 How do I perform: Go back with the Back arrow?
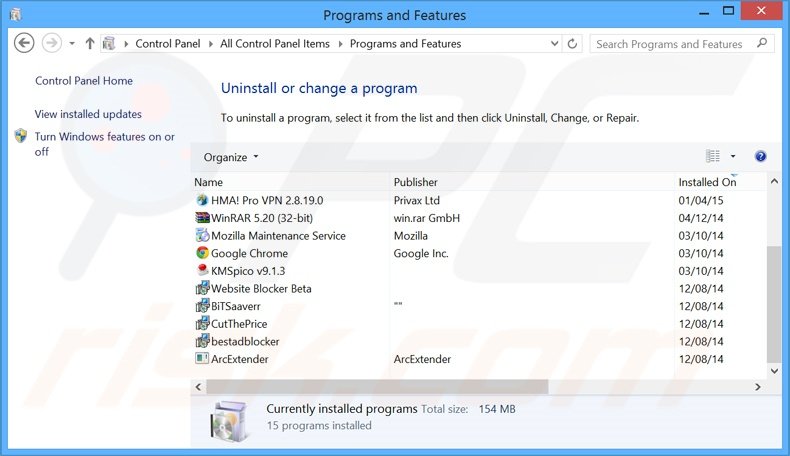[24, 43]
